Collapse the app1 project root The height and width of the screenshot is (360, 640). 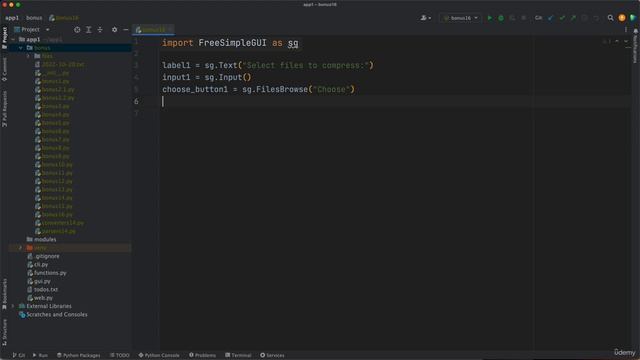click(x=13, y=40)
